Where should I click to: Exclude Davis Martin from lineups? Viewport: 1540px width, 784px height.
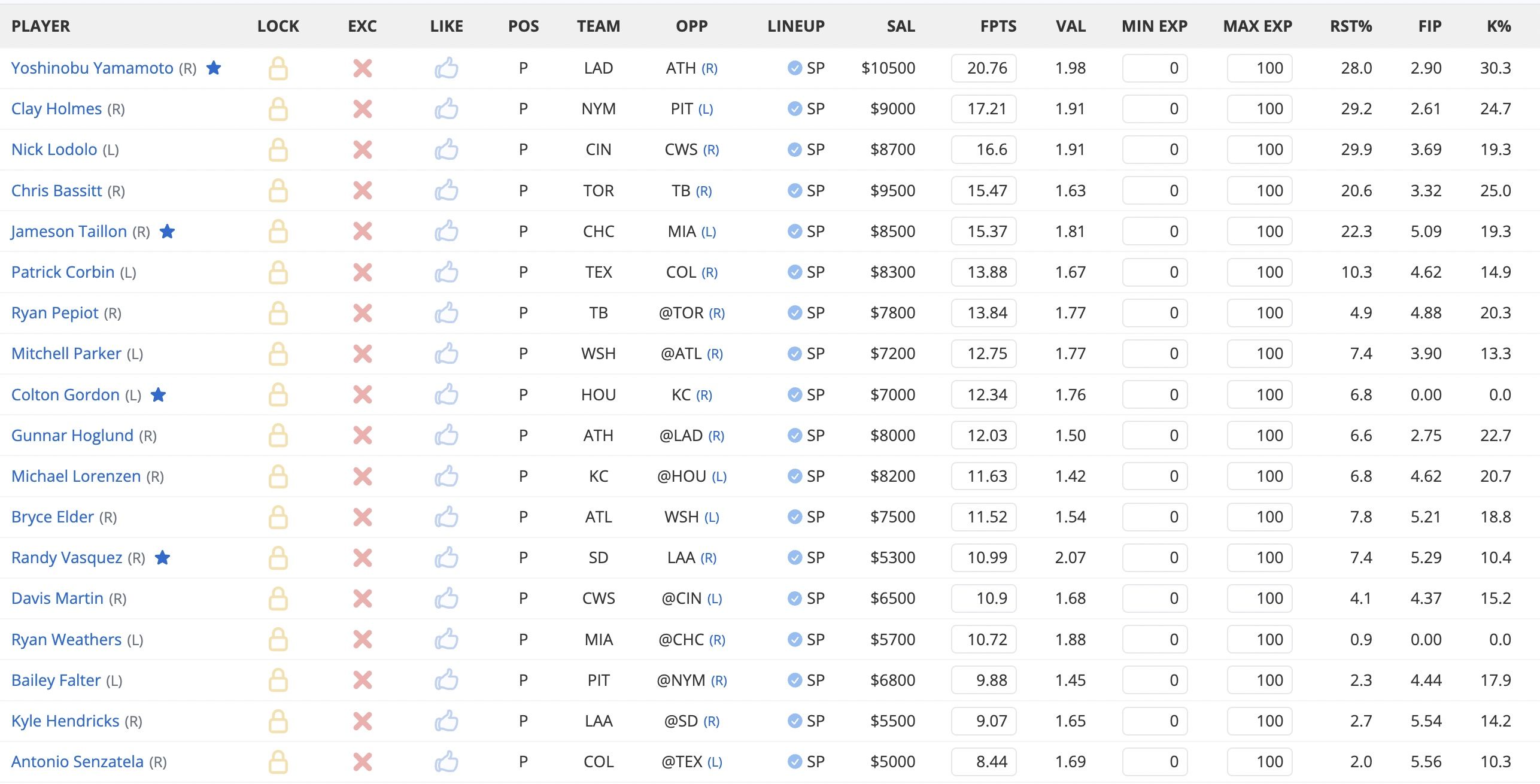pyautogui.click(x=362, y=598)
